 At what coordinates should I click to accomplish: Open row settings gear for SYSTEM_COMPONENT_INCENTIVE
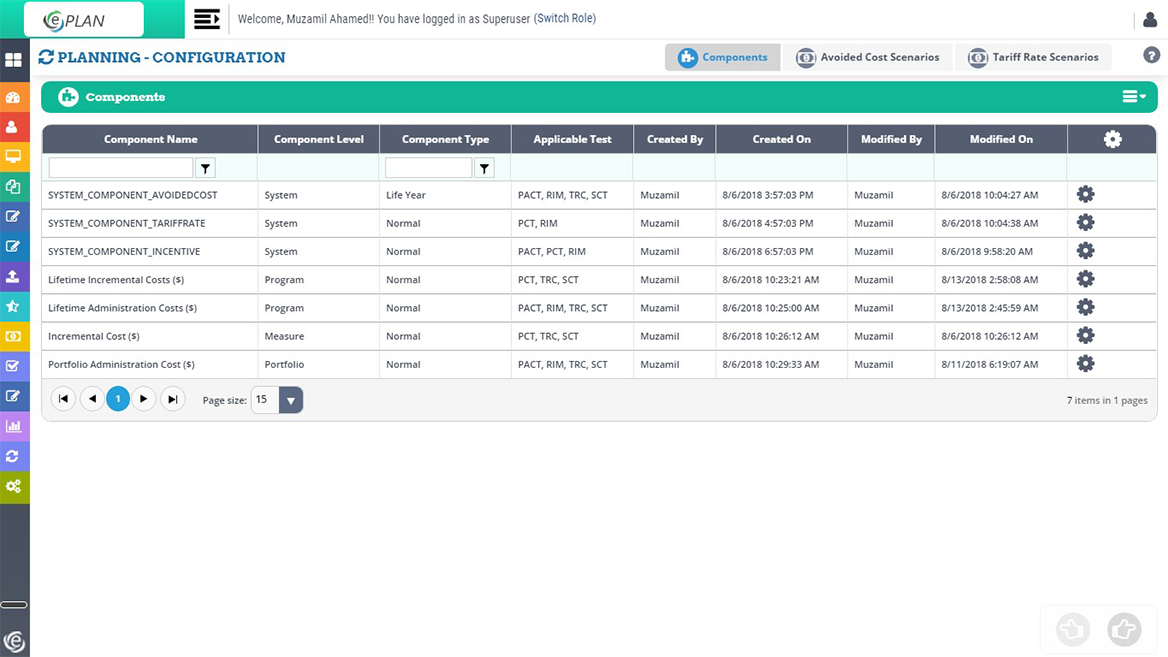1086,250
